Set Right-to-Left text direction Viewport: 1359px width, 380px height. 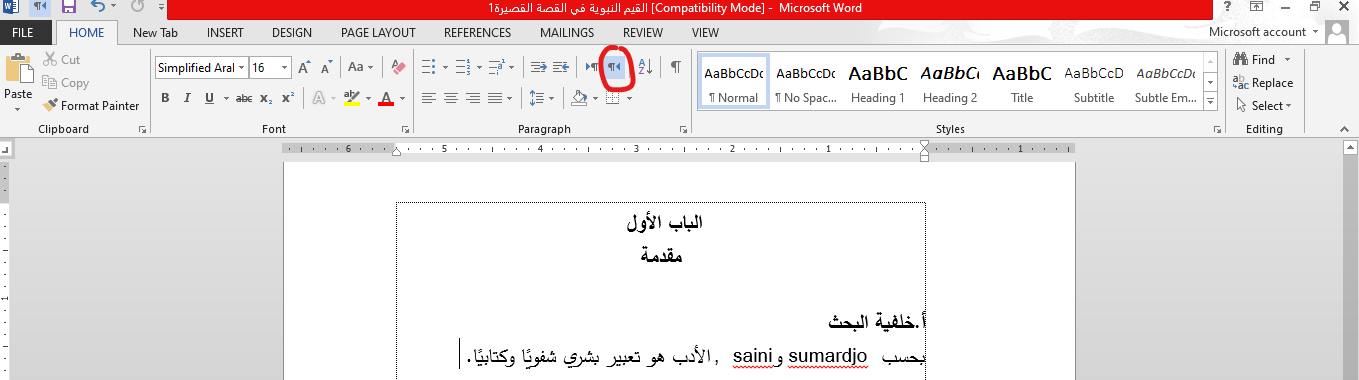pos(615,68)
